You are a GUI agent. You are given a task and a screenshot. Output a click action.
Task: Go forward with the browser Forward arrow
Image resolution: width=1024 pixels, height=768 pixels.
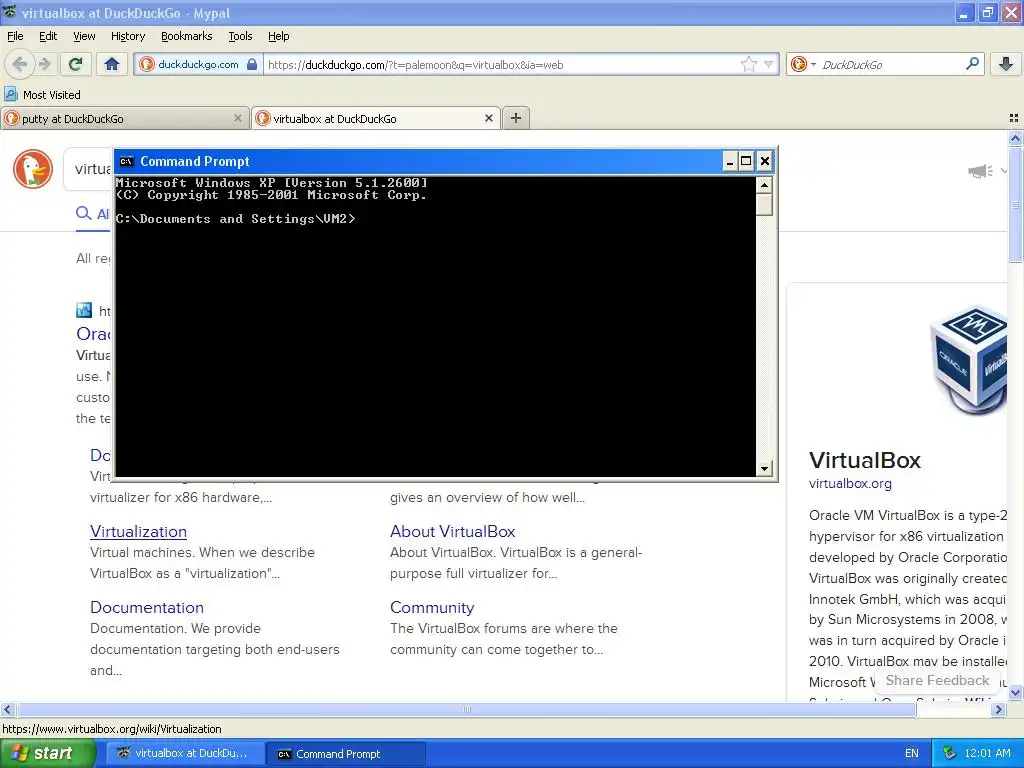click(45, 64)
